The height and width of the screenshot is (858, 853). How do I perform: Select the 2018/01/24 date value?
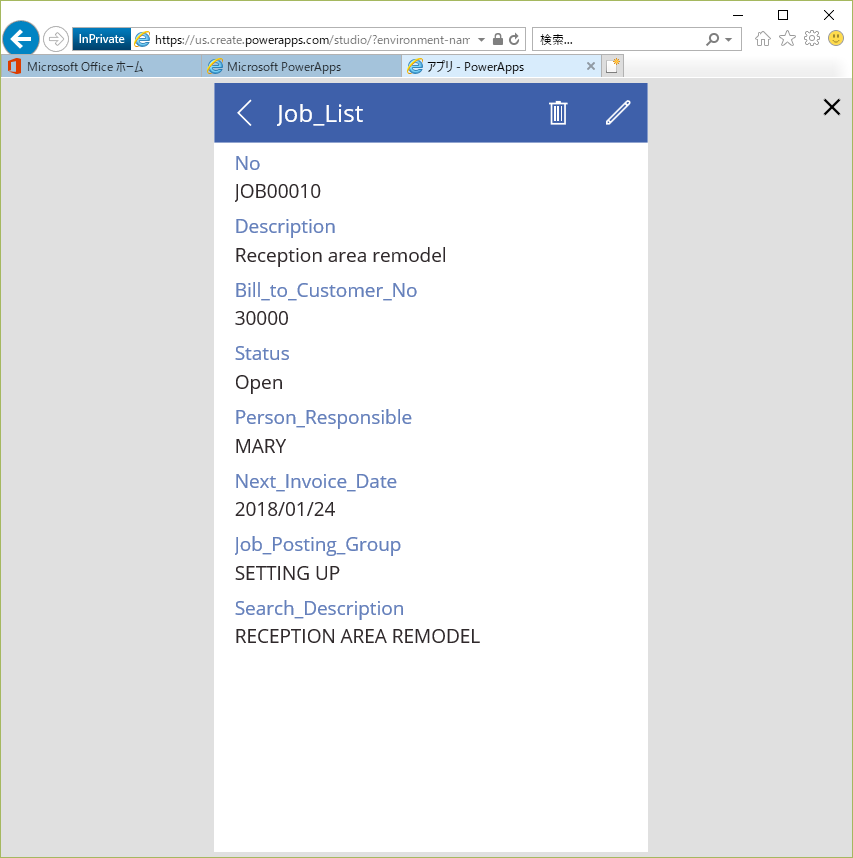(285, 509)
